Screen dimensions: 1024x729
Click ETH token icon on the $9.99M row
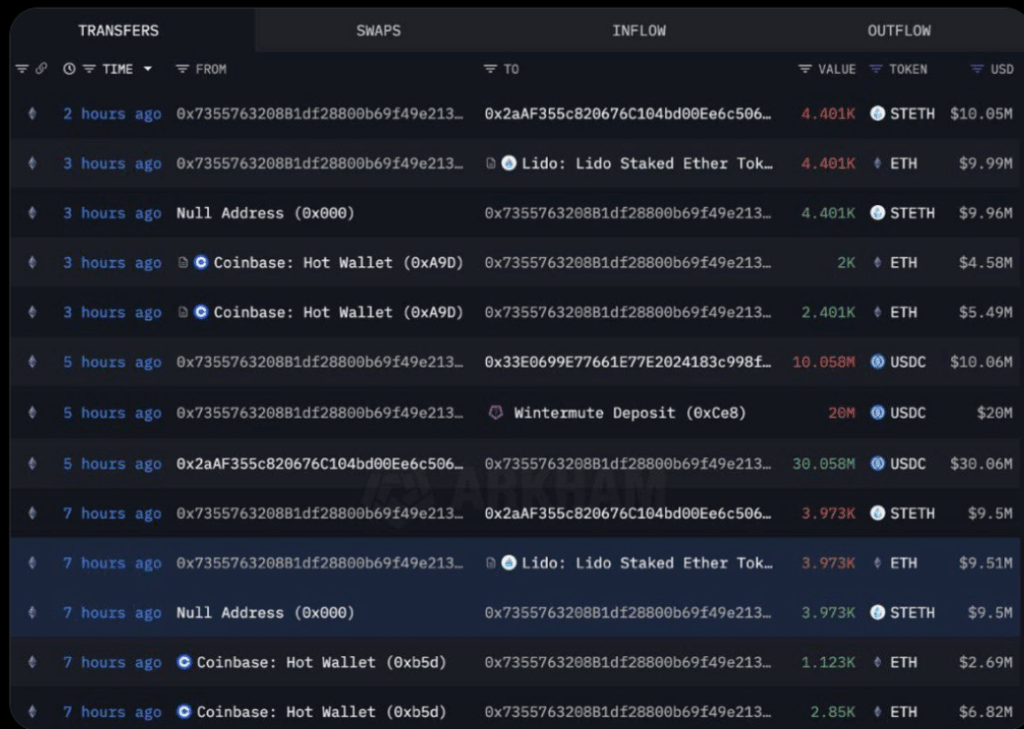tap(878, 163)
